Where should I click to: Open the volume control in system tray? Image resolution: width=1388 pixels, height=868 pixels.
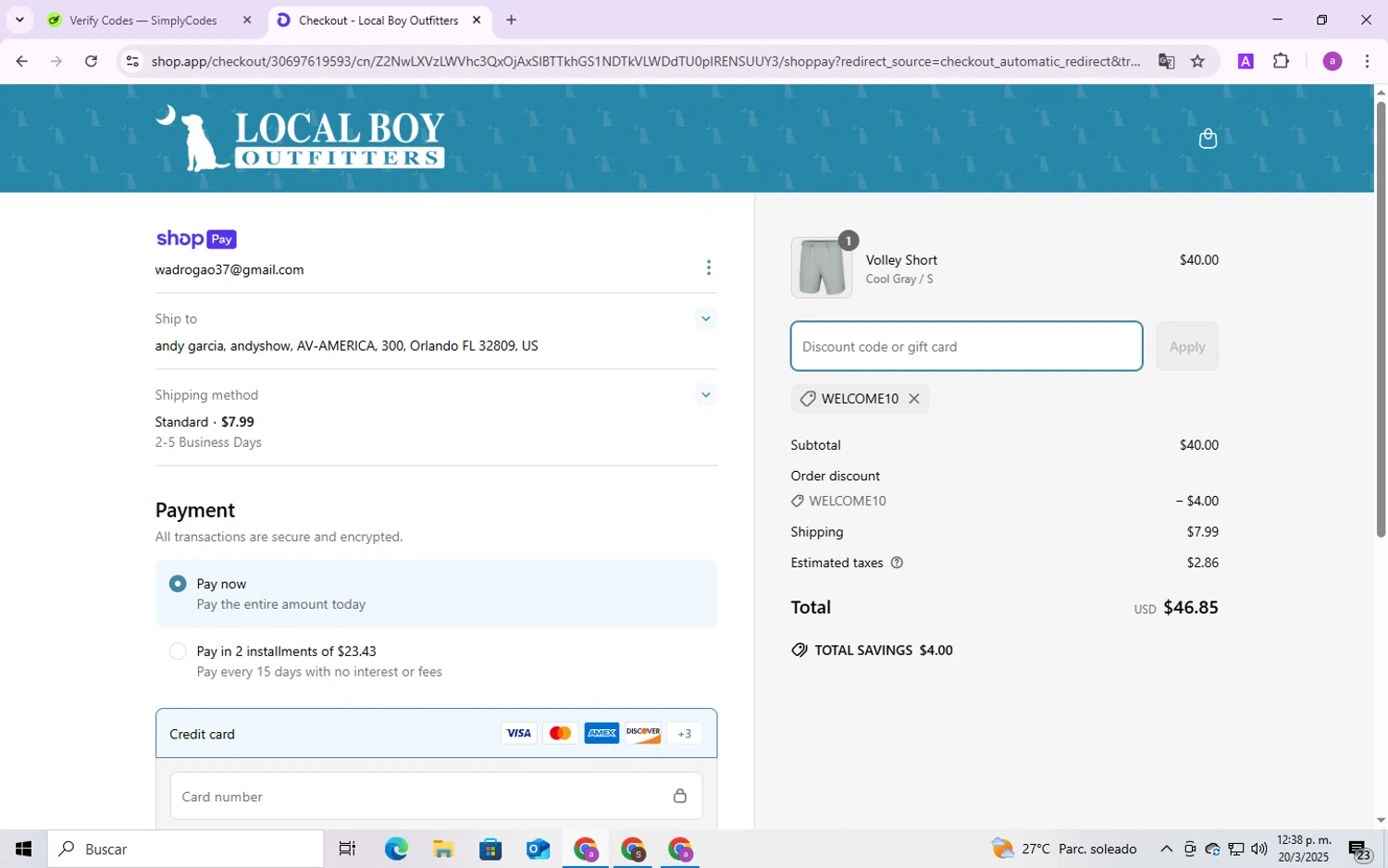(1258, 849)
